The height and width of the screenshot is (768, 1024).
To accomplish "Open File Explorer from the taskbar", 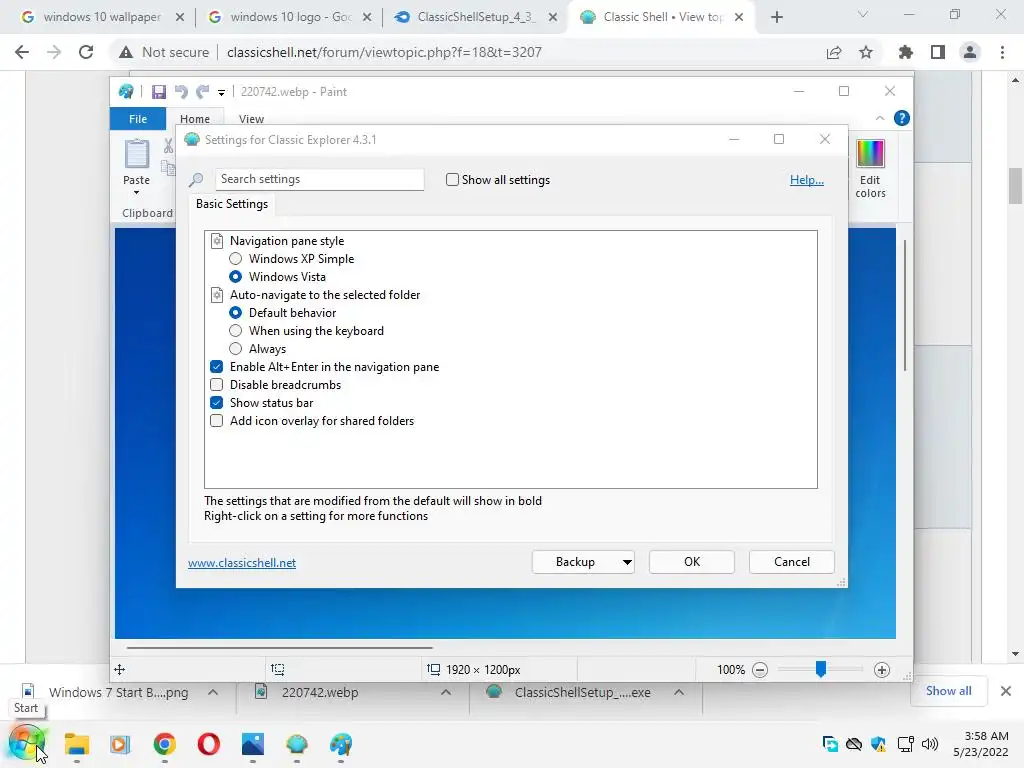I will [x=76, y=744].
